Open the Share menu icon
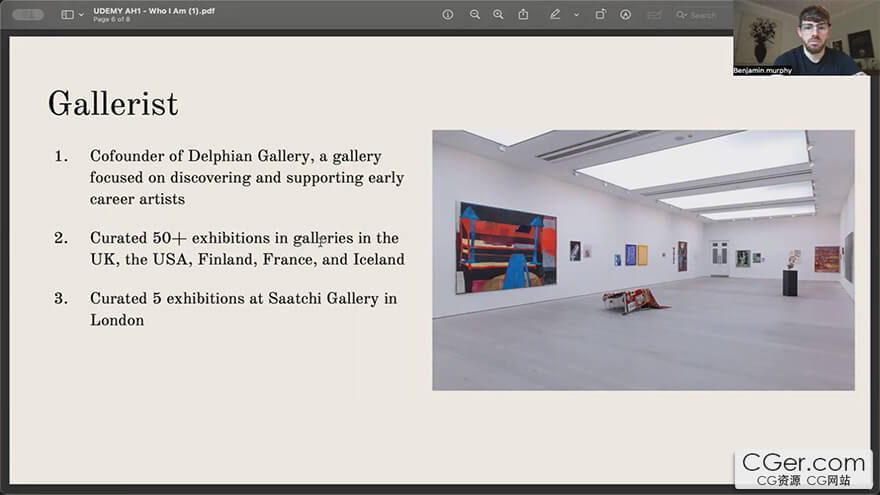Screen dimensions: 880x495 coord(523,15)
